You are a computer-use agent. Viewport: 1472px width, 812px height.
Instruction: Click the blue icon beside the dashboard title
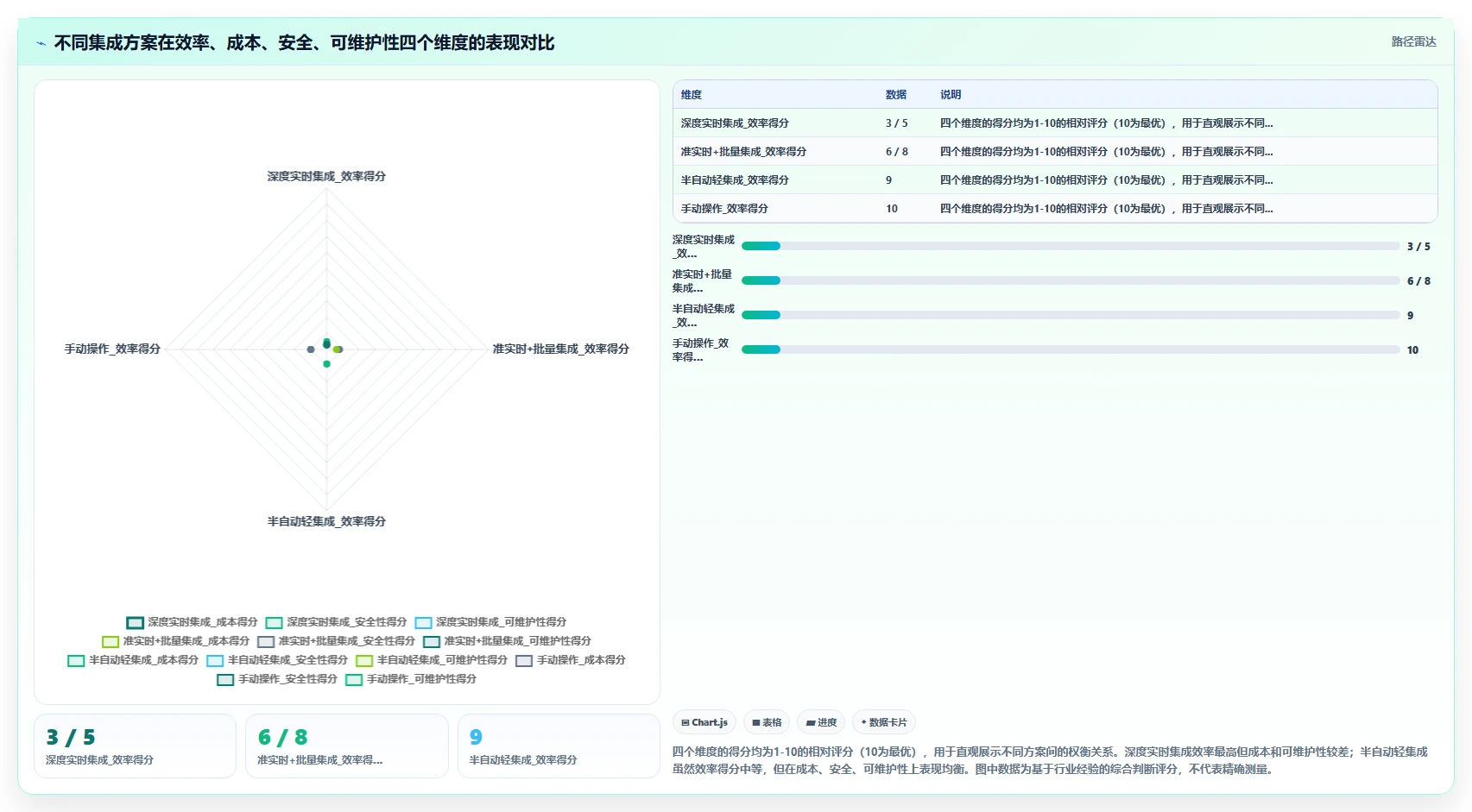pyautogui.click(x=41, y=43)
